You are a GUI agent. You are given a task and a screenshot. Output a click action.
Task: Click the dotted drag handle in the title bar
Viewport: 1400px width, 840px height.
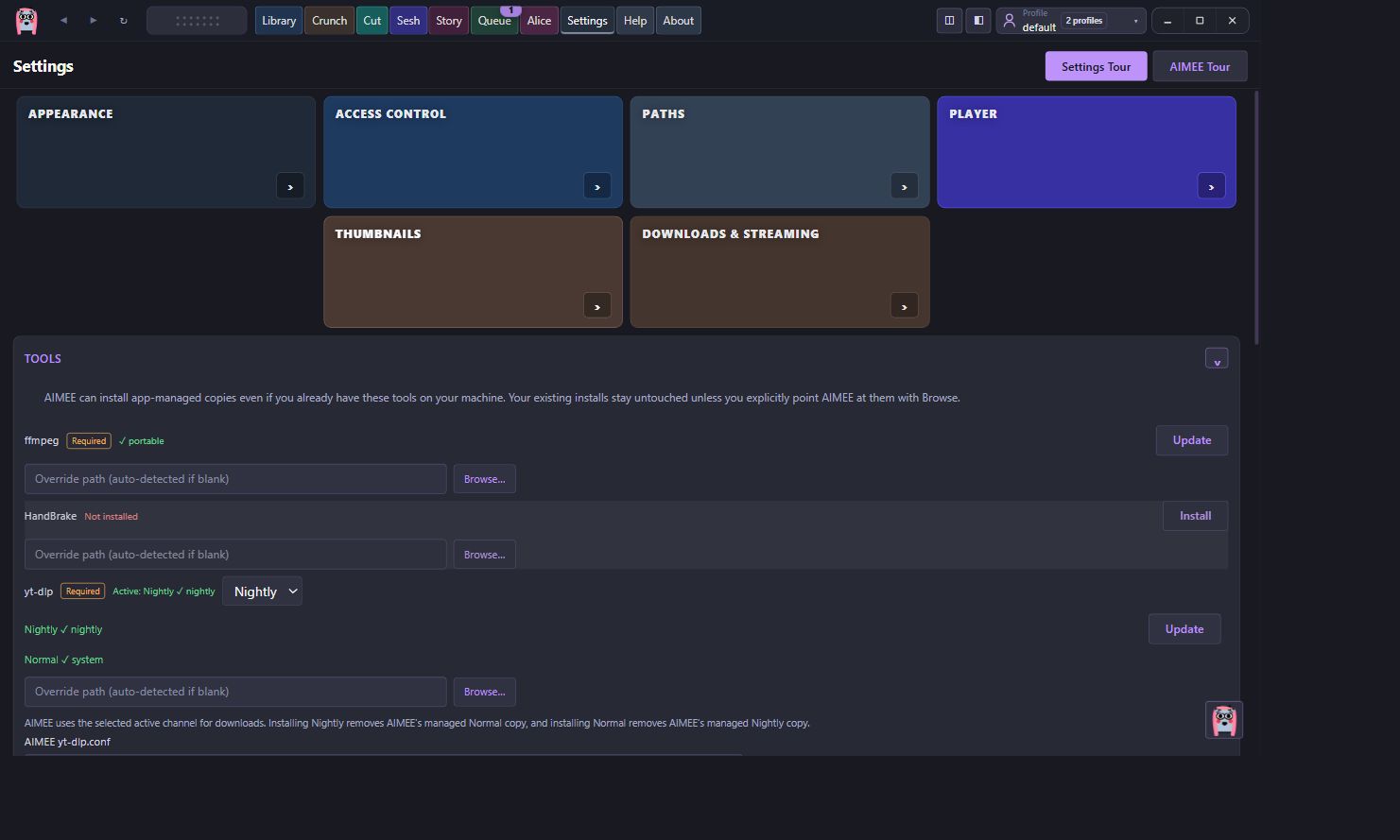coord(197,20)
